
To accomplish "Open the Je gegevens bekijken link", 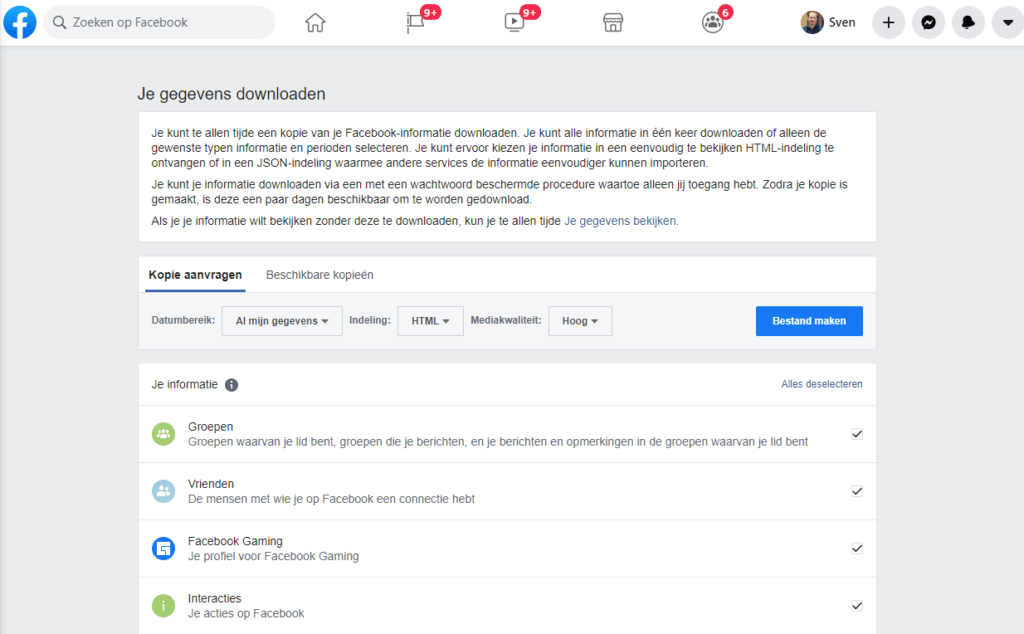I will 620,221.
